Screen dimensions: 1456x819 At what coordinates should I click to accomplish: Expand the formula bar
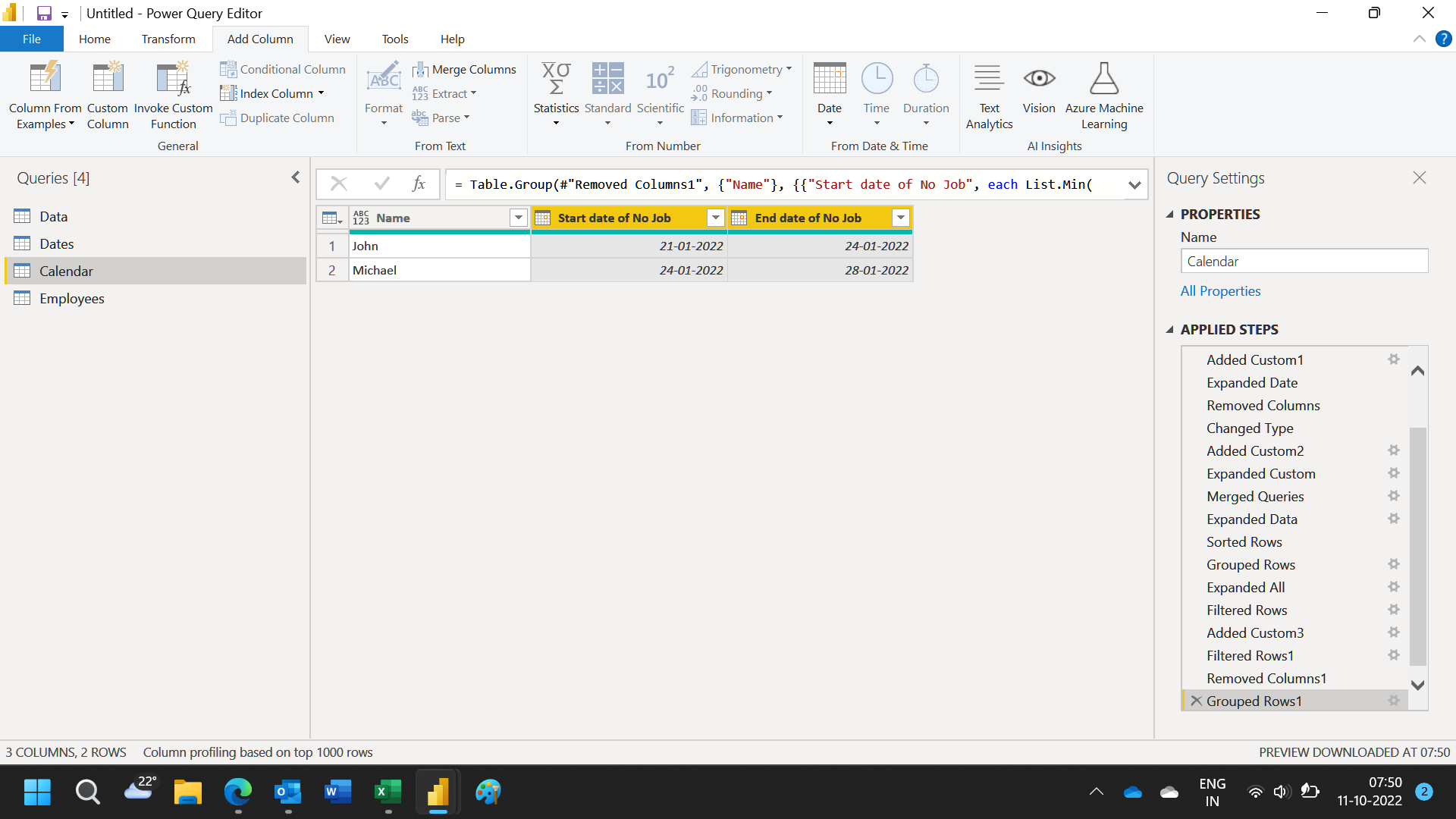click(1134, 184)
